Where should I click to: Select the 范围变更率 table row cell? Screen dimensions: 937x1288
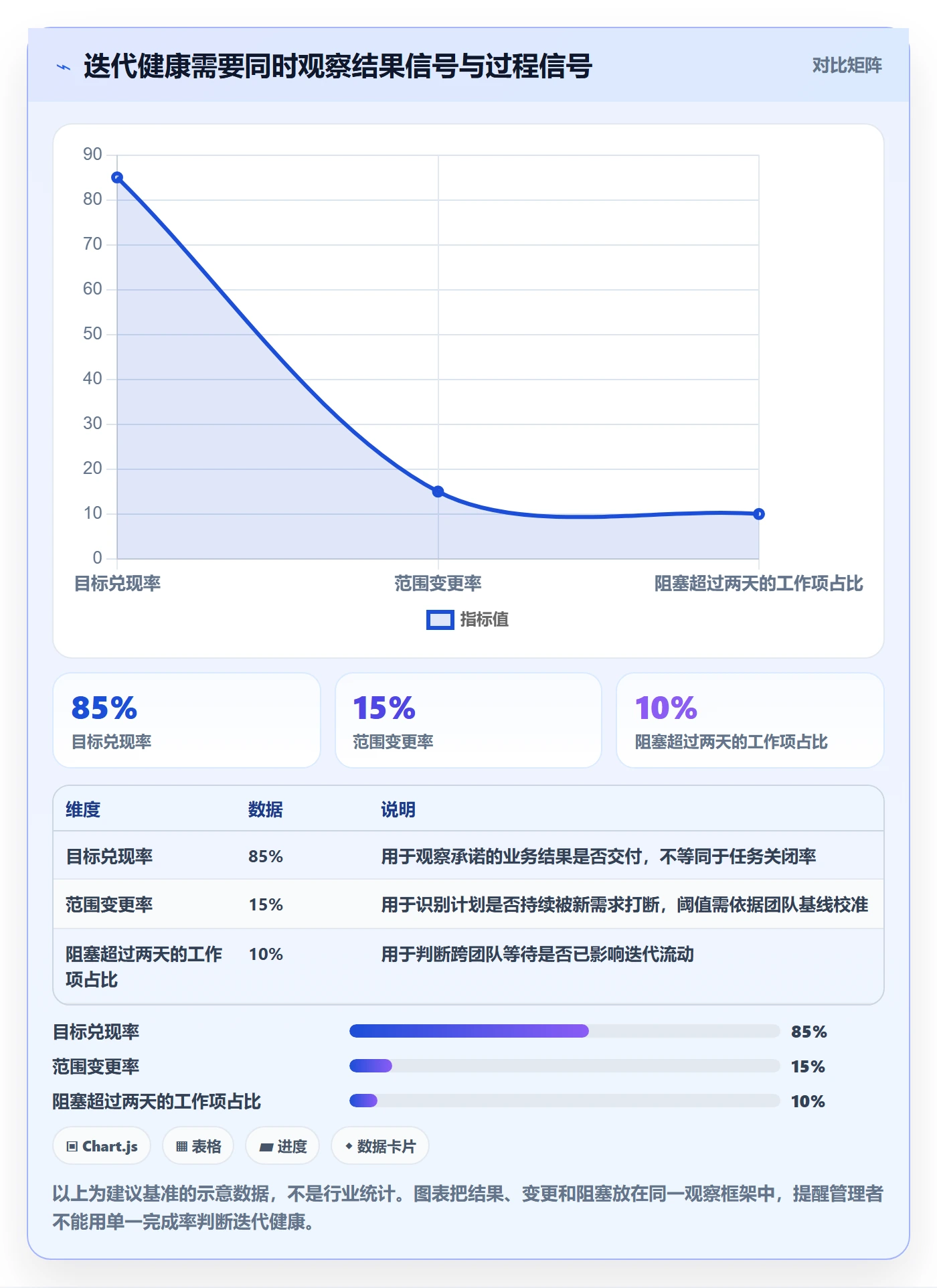tap(109, 904)
